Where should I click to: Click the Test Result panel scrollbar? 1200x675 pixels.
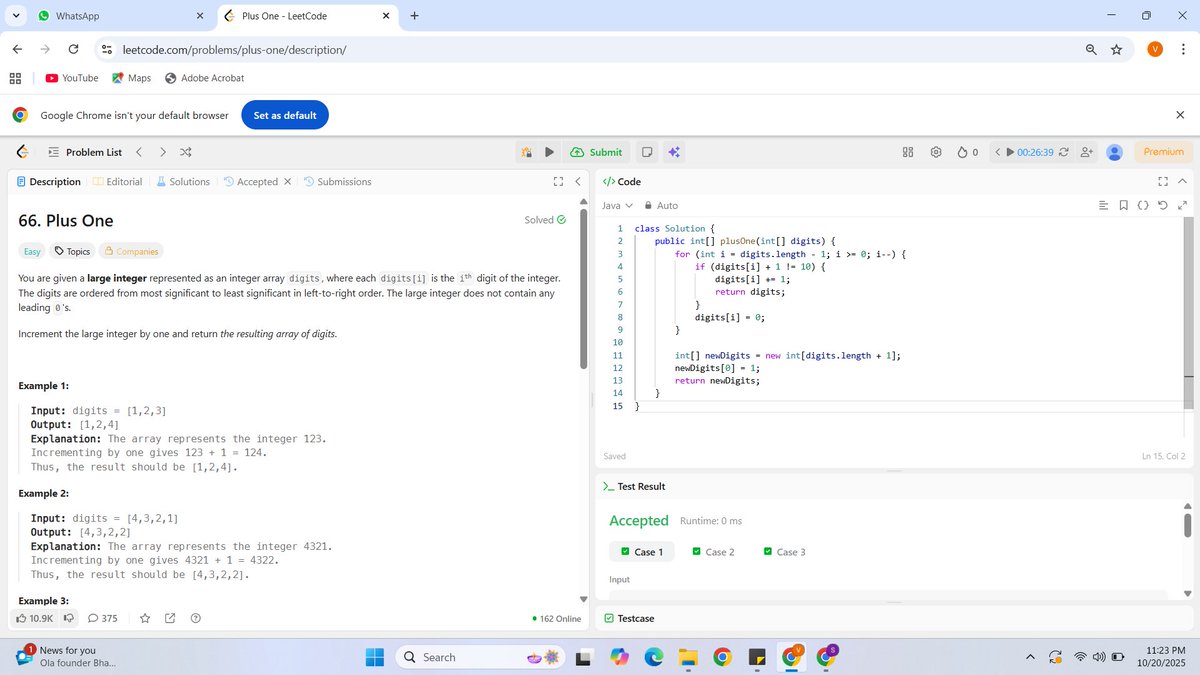[1188, 524]
